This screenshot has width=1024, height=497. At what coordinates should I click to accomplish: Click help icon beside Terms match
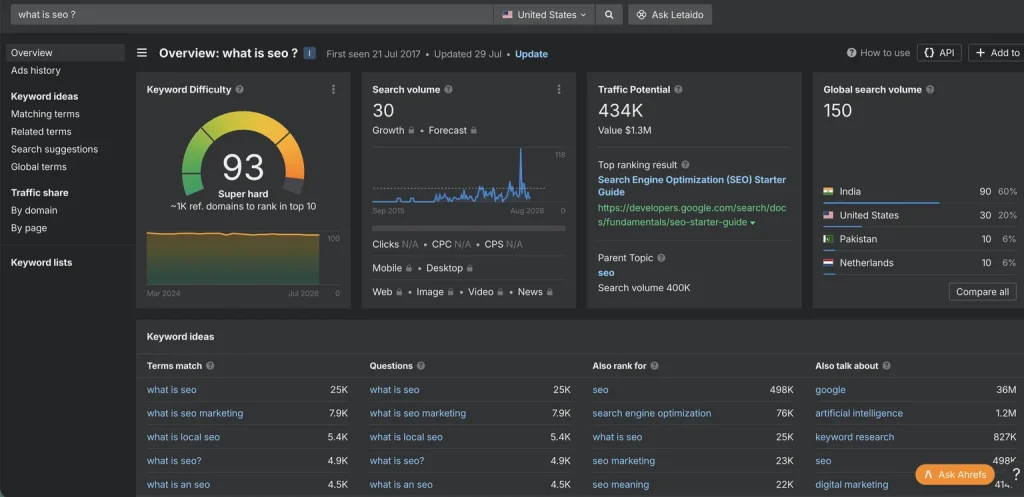210,366
